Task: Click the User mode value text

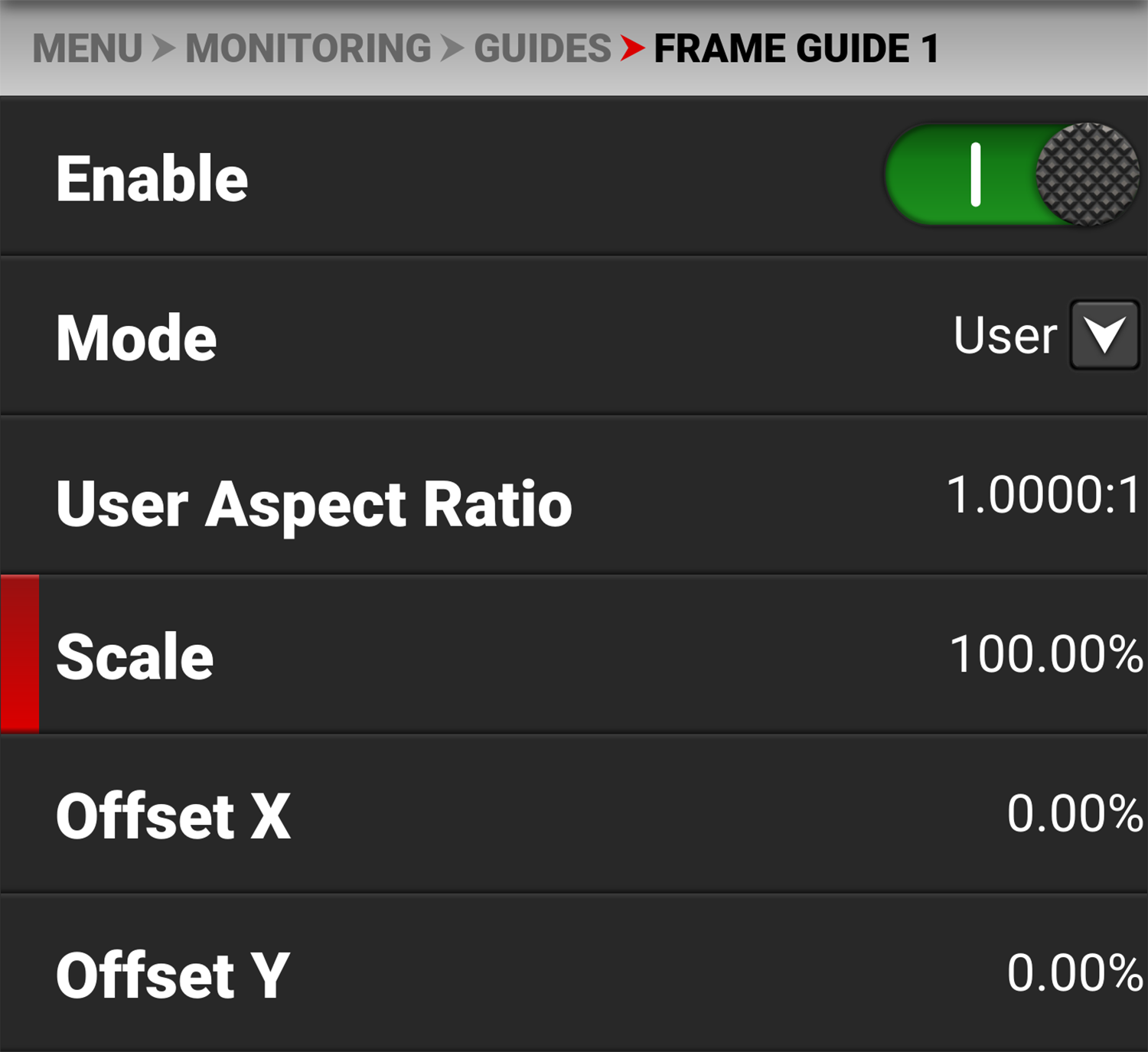Action: click(x=1004, y=336)
